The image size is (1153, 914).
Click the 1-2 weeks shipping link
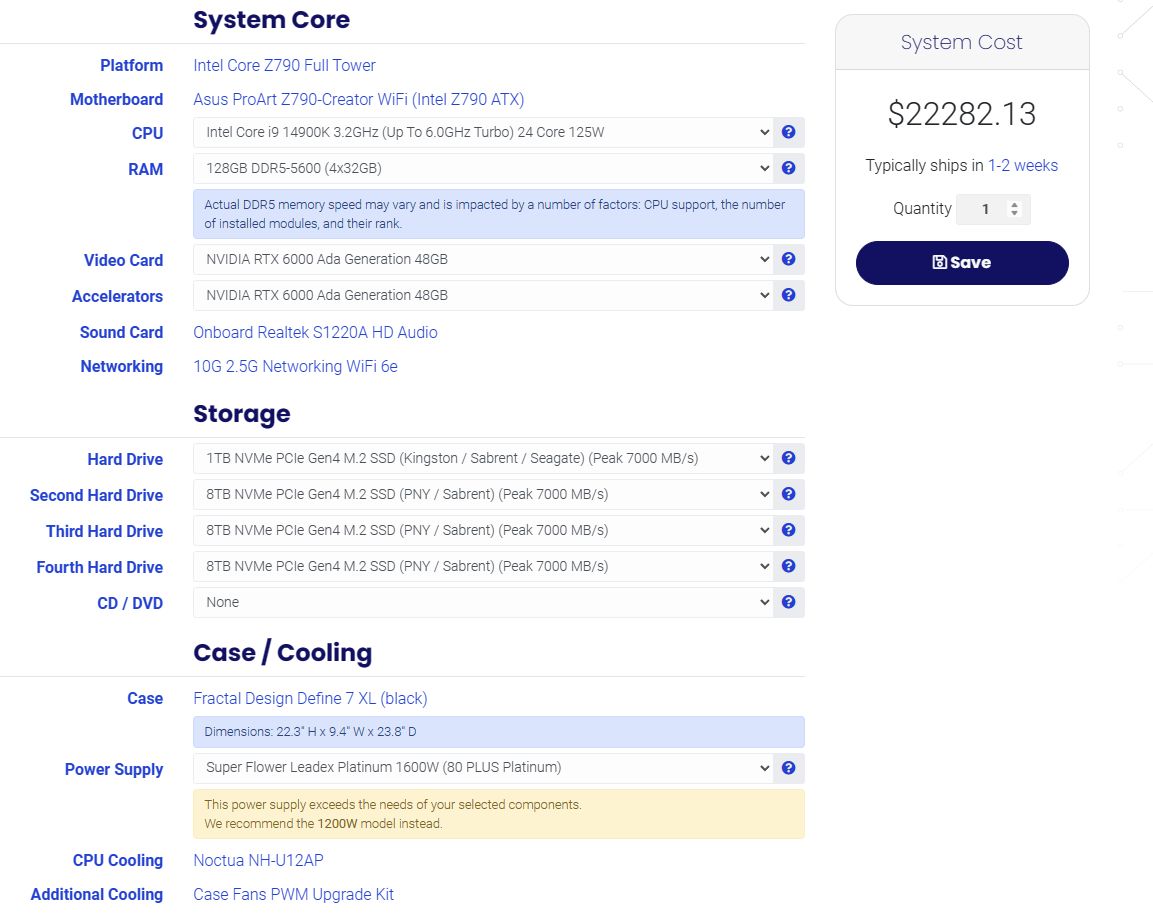1022,166
